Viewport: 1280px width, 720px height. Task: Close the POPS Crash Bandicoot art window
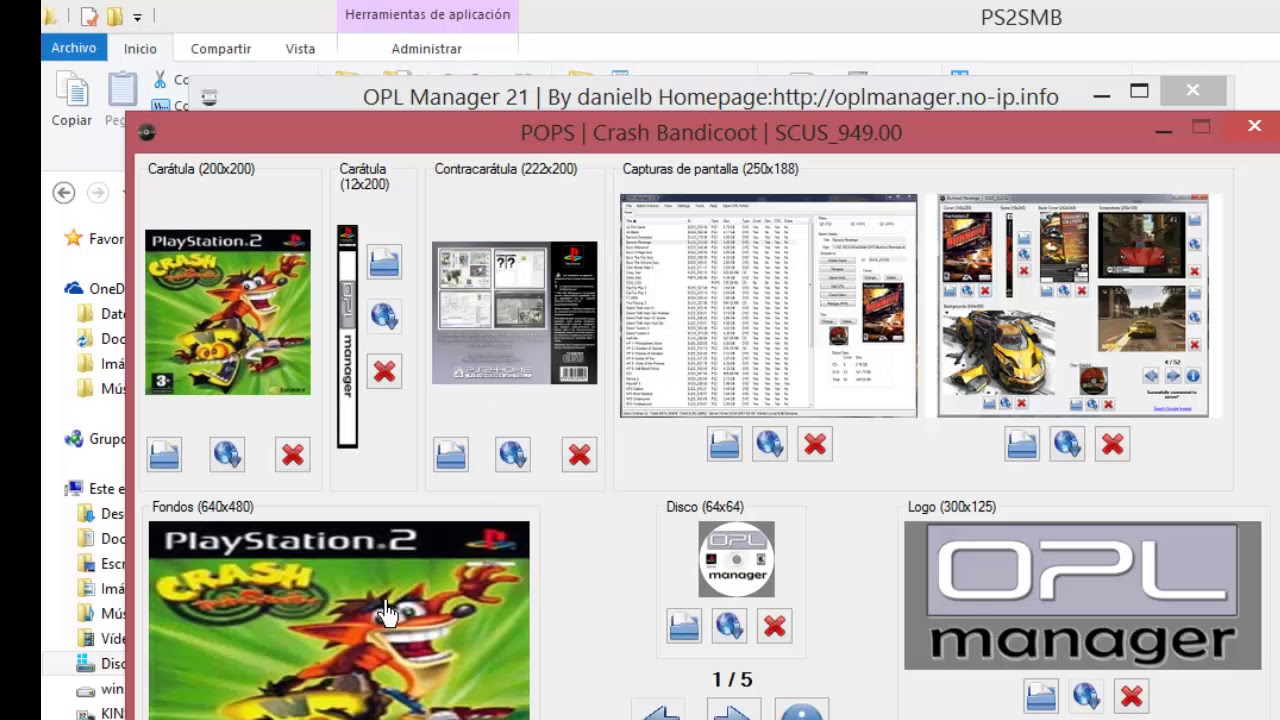[1254, 126]
